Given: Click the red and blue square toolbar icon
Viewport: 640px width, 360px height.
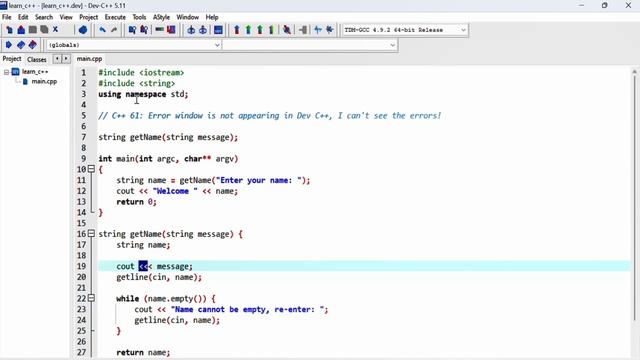Looking at the screenshot, I should click(171, 30).
